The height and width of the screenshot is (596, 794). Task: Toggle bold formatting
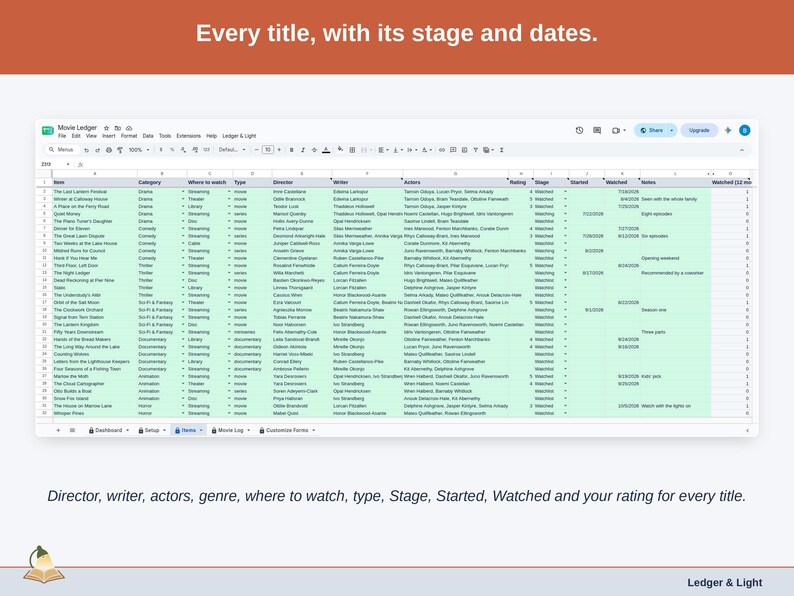292,150
